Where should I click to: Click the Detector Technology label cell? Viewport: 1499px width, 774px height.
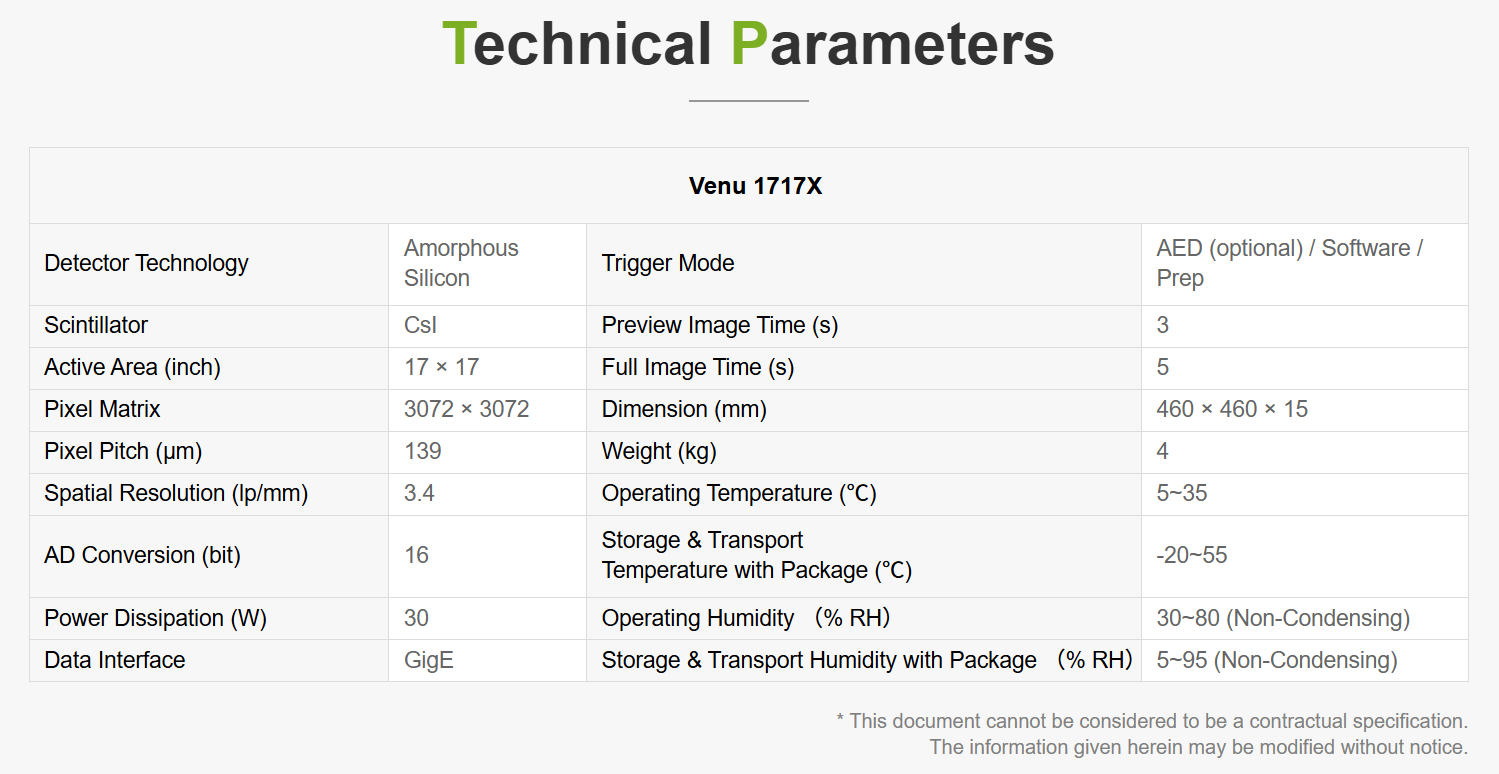146,263
